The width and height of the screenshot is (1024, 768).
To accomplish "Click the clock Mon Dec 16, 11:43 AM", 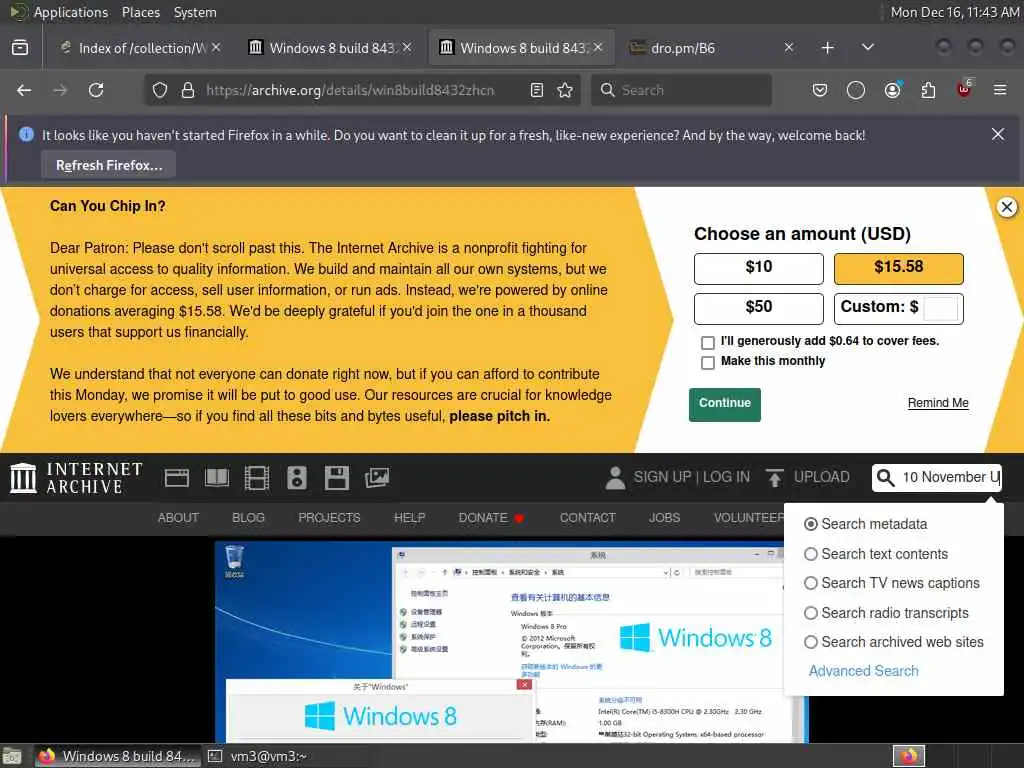I will click(955, 12).
